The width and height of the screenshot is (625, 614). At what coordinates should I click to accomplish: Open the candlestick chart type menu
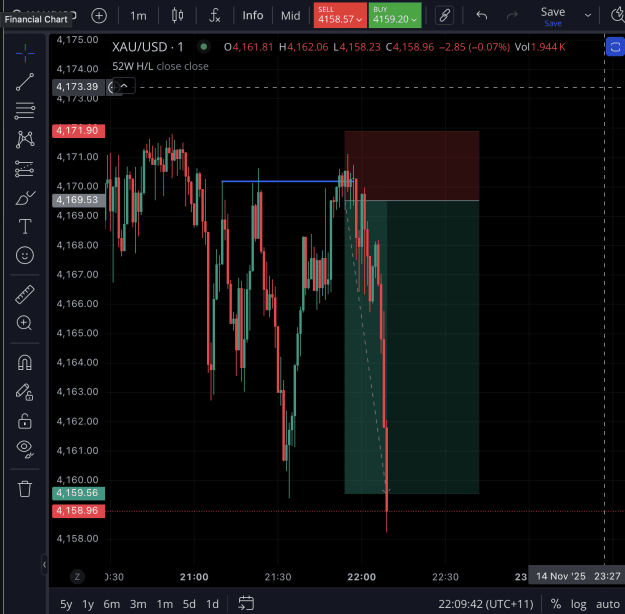(177, 16)
